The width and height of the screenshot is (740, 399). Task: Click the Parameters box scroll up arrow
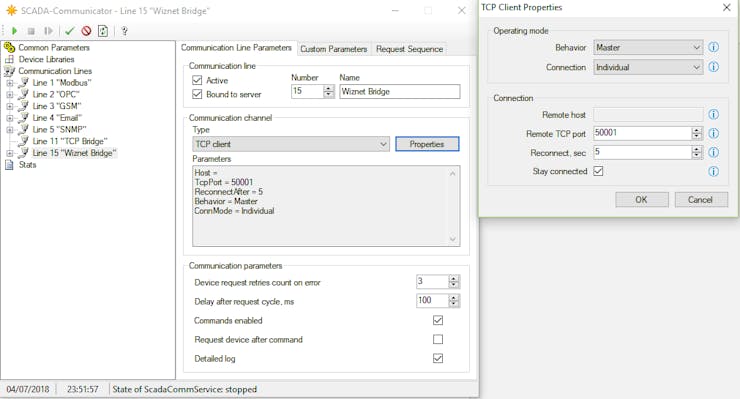point(453,173)
